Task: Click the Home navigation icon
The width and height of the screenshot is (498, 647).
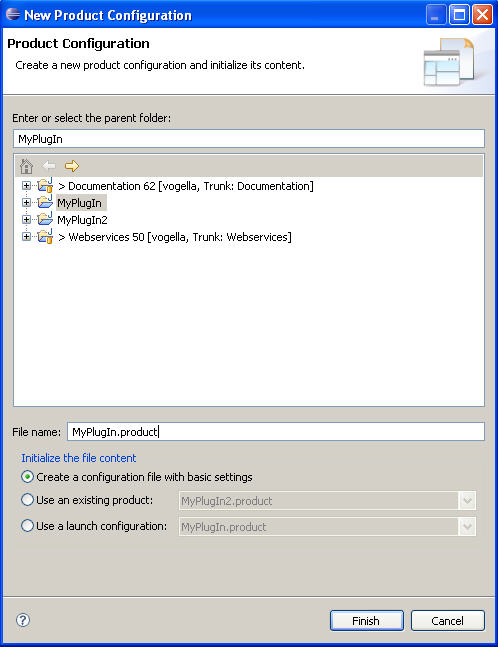Action: (26, 166)
